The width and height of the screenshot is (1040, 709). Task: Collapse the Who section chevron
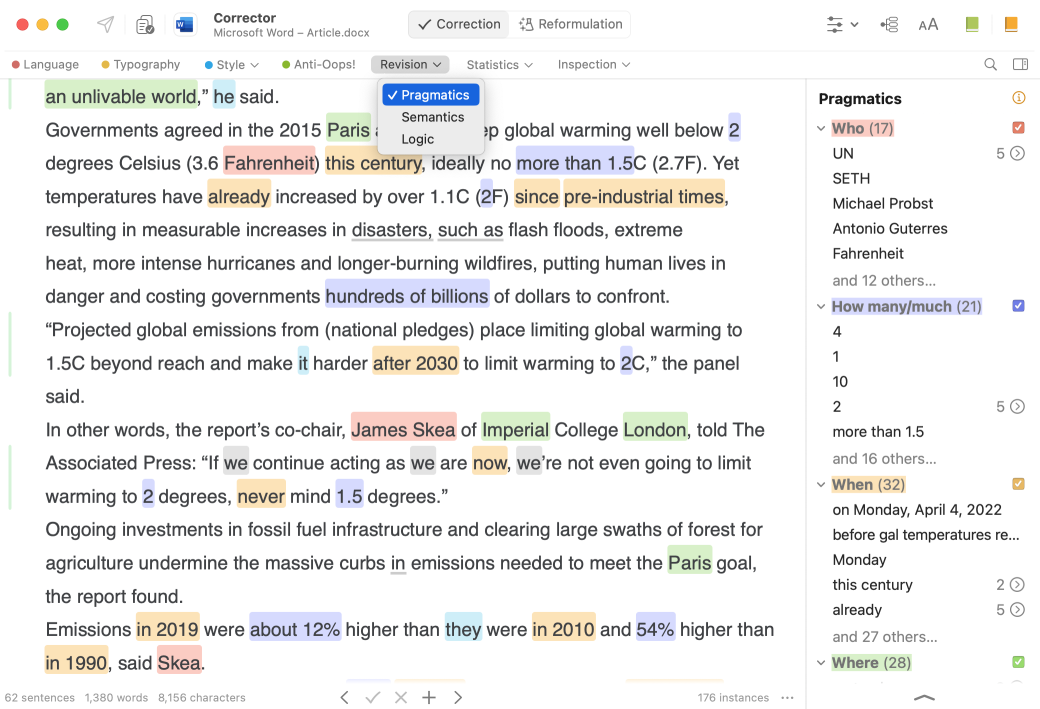coord(821,128)
